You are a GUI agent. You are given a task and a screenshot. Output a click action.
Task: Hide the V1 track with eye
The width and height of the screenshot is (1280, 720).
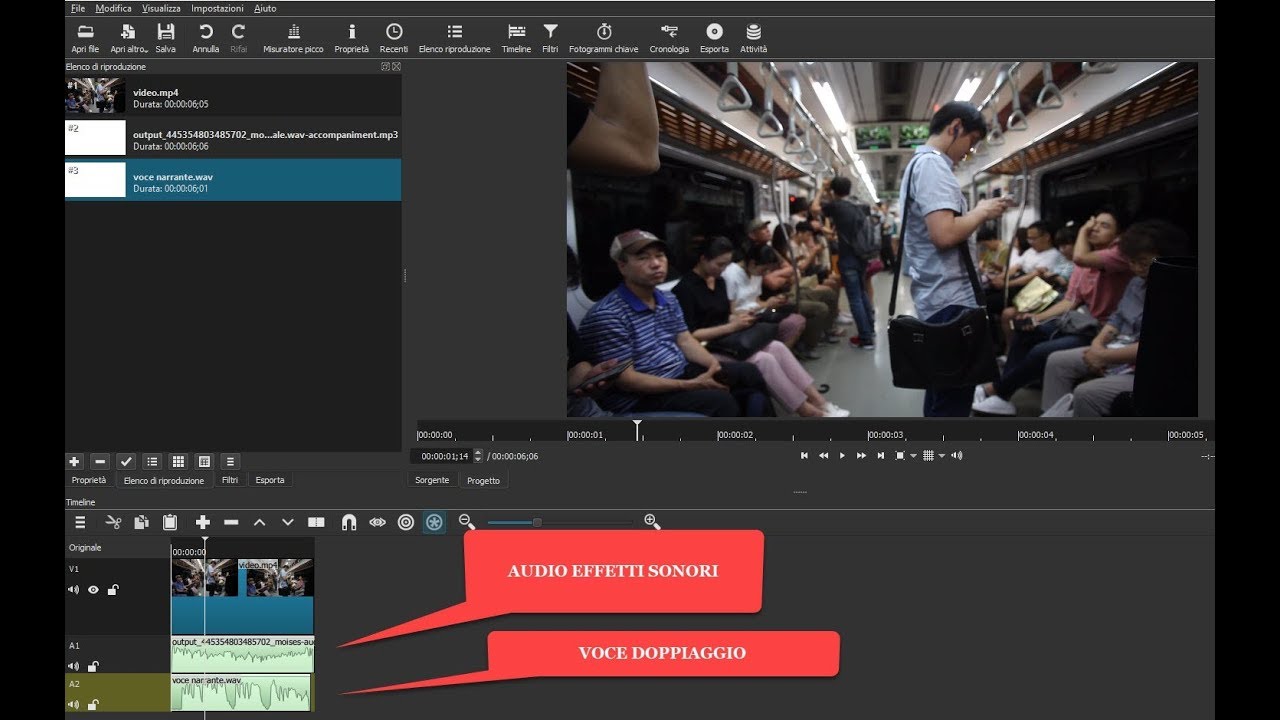click(93, 590)
